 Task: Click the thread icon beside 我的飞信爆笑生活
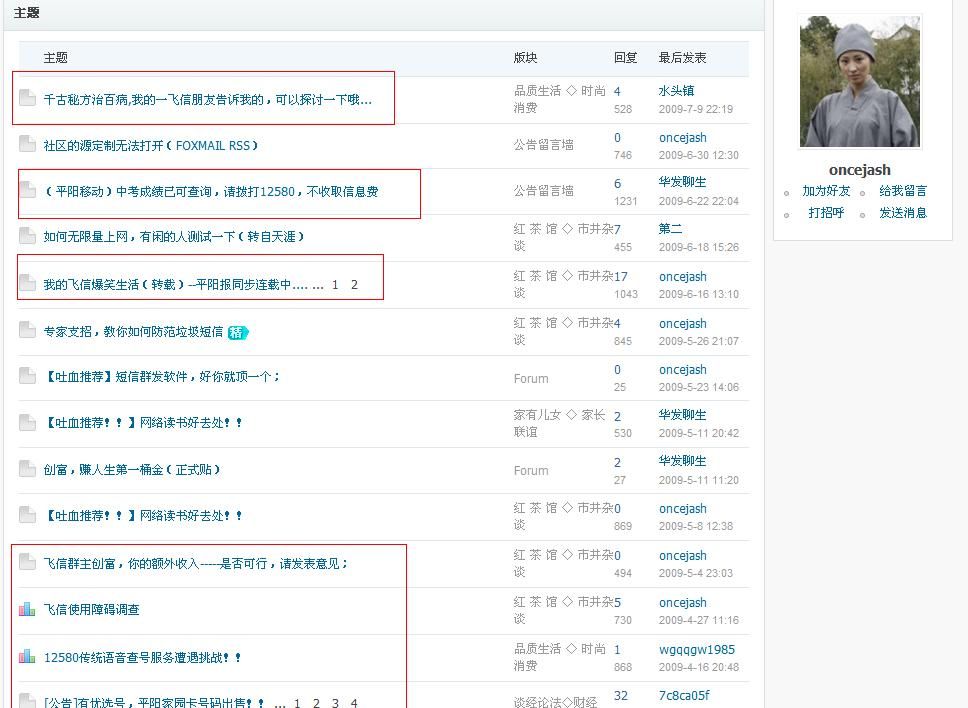click(27, 283)
